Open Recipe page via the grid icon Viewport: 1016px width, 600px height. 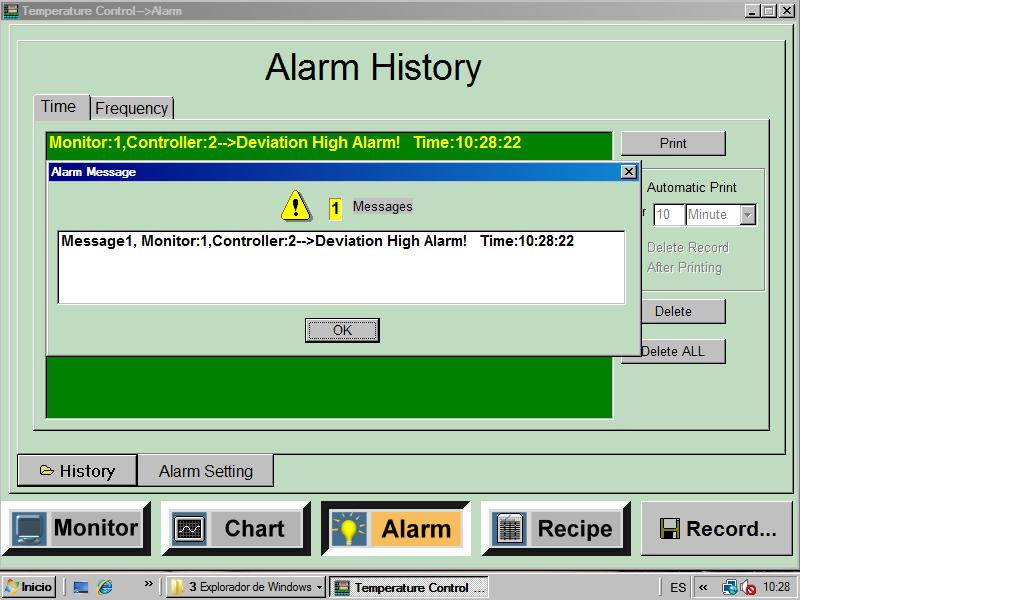click(x=509, y=529)
